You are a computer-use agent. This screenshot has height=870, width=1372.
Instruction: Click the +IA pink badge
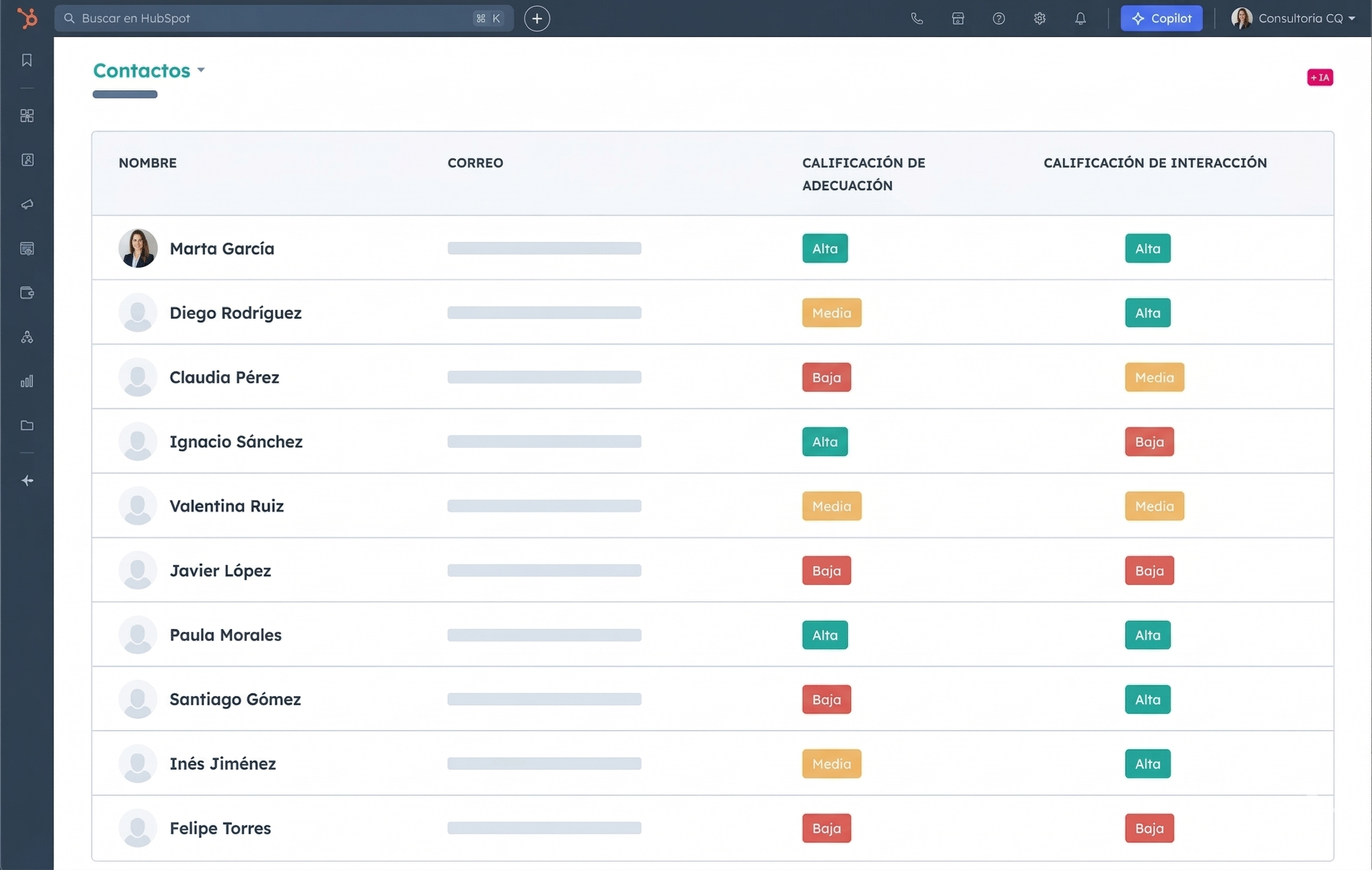click(1320, 77)
